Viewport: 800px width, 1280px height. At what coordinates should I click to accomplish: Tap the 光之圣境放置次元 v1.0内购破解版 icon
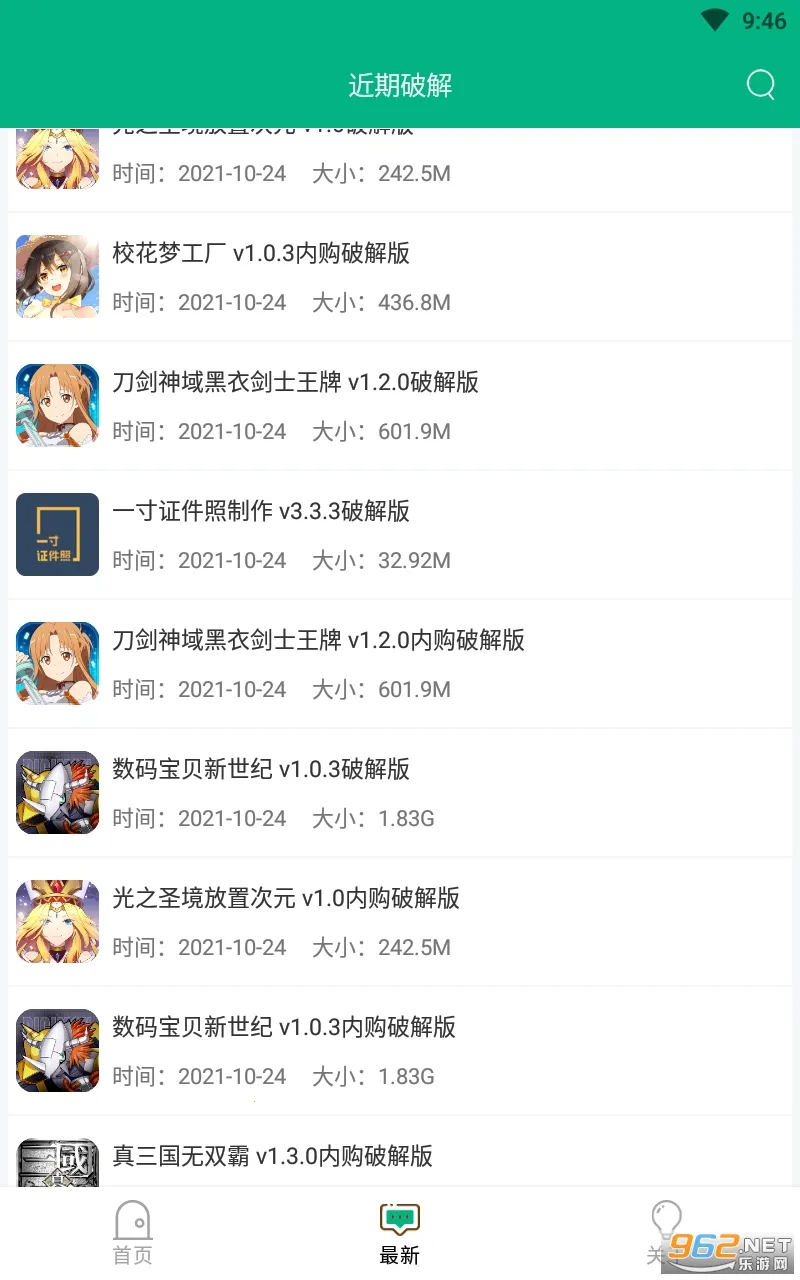pyautogui.click(x=58, y=921)
